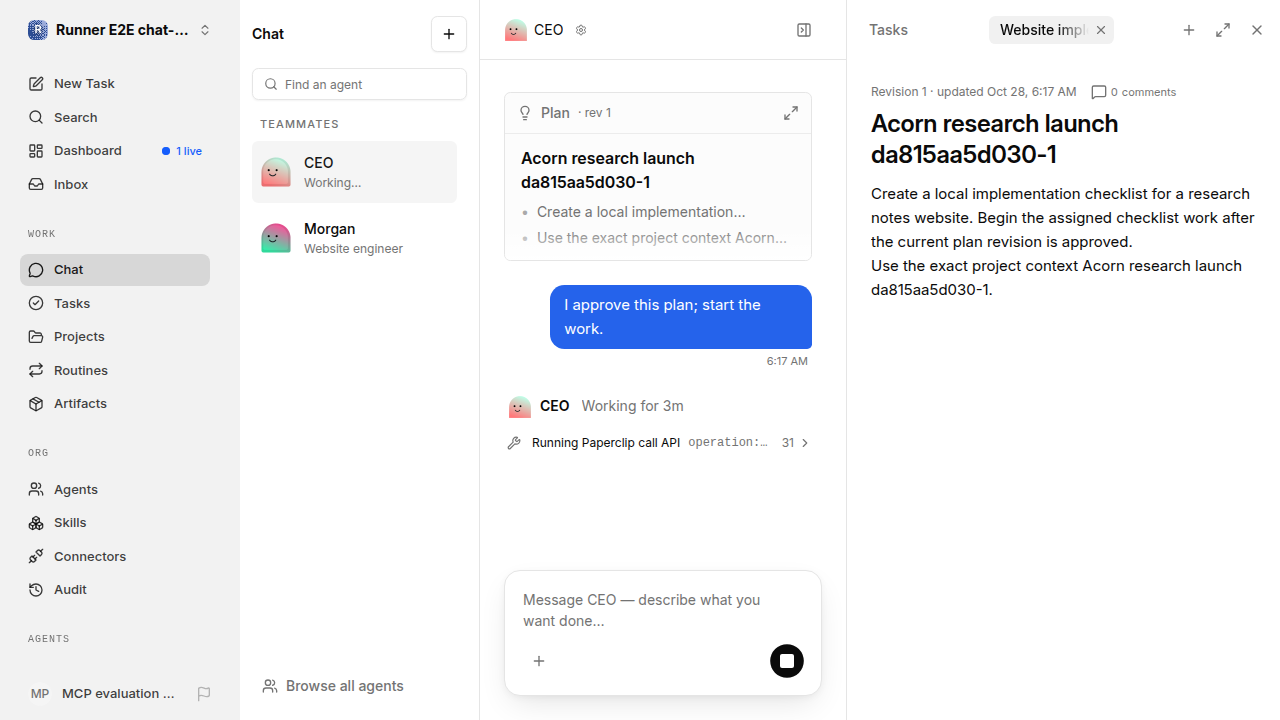Toggle the side panel with the layout icon
This screenshot has width=1280, height=720.
coord(804,30)
